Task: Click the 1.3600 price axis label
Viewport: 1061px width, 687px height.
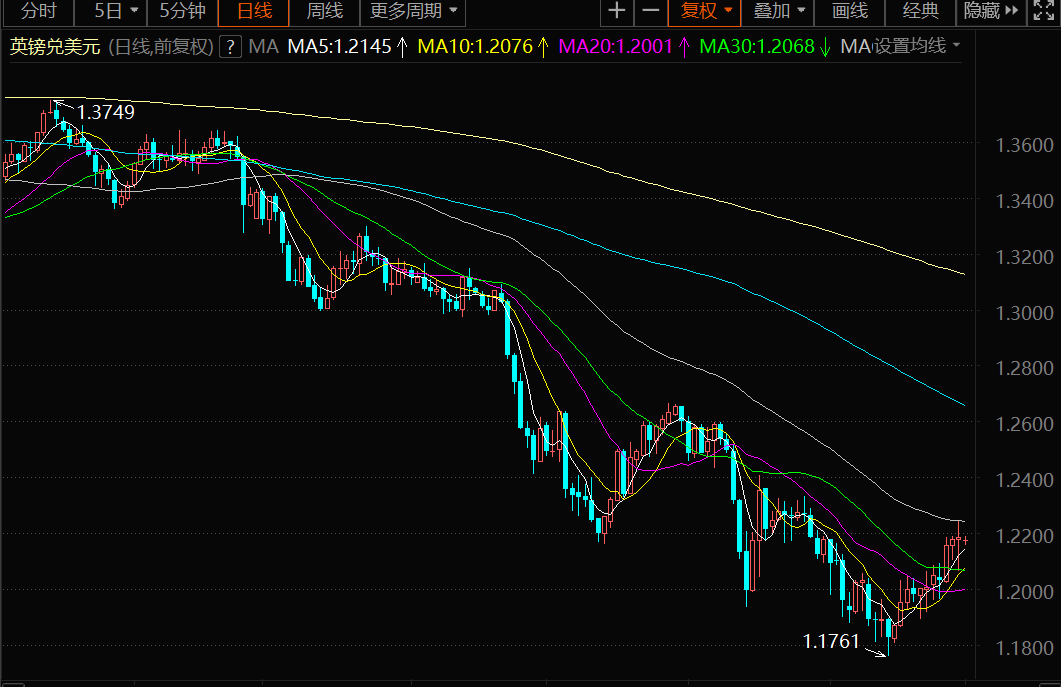Action: click(1024, 145)
